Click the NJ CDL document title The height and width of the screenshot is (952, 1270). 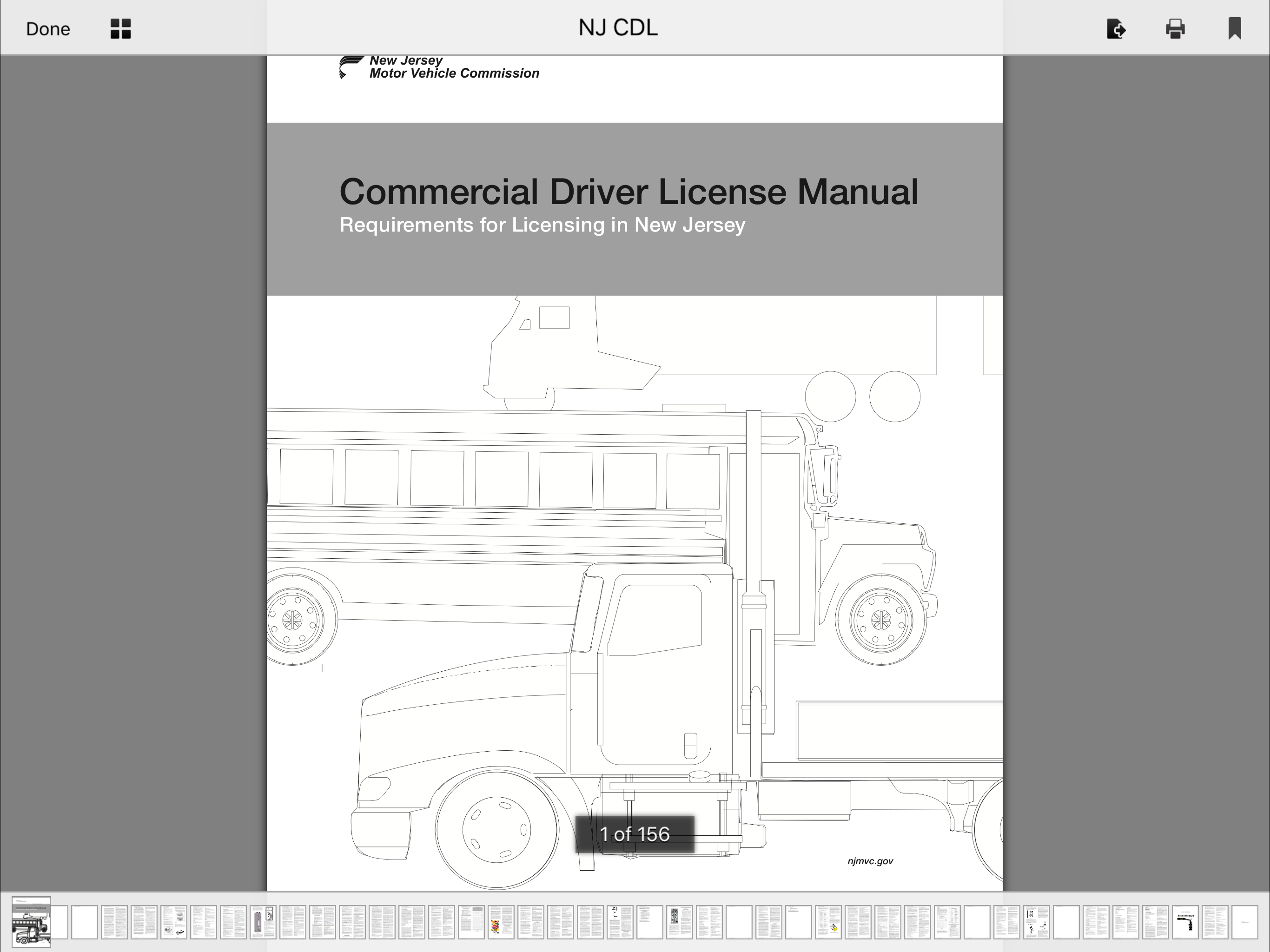coord(618,27)
